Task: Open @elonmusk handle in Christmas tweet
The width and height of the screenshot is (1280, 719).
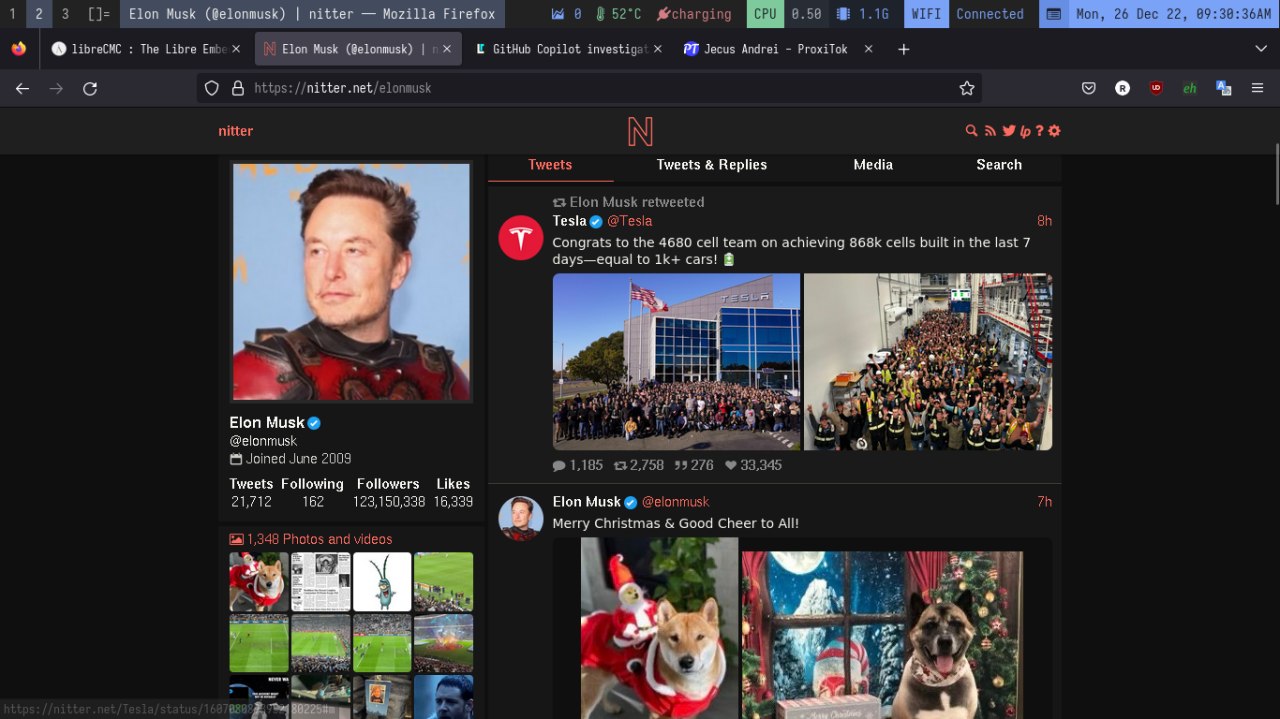Action: (x=675, y=502)
